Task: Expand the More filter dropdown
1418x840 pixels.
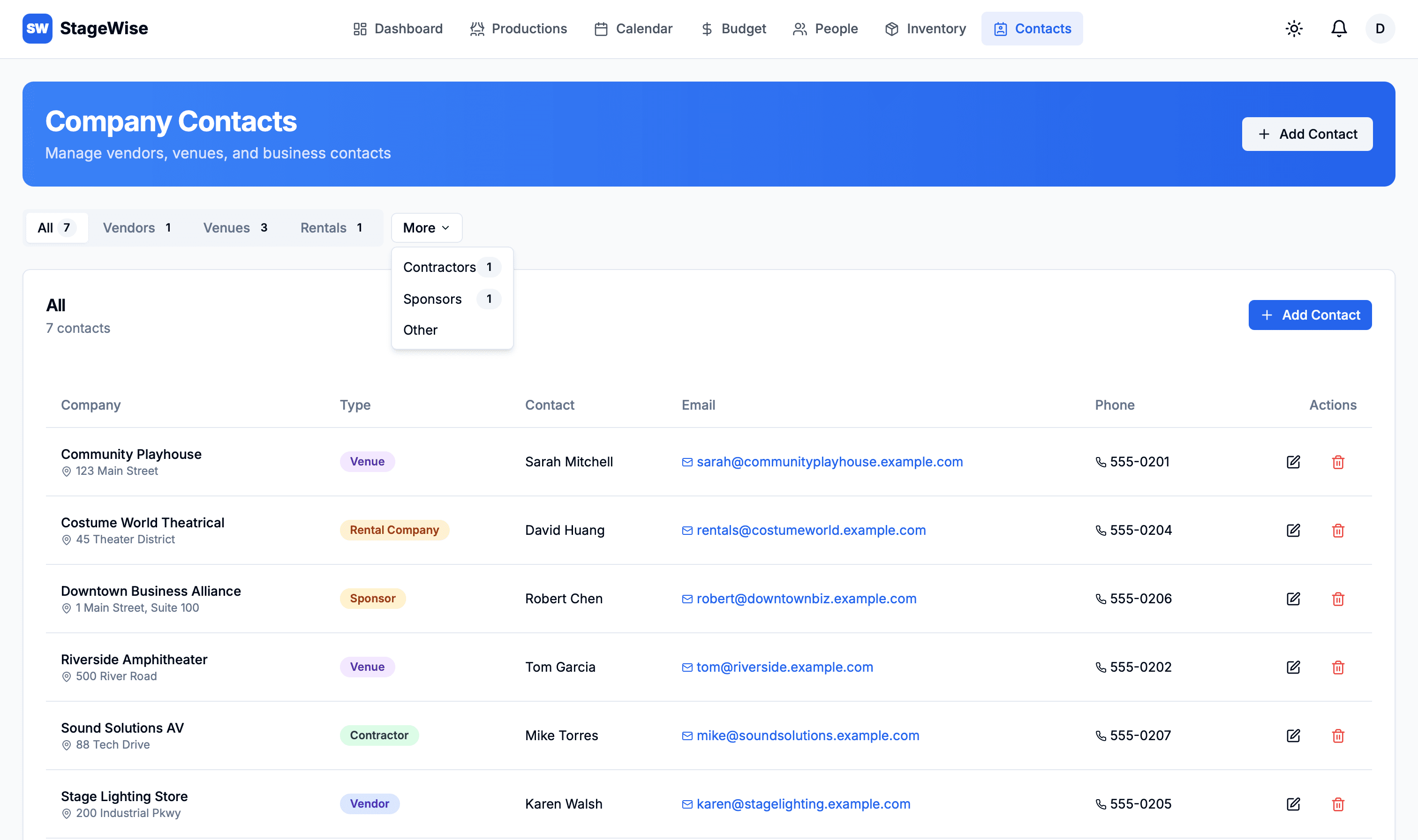Action: [x=426, y=227]
